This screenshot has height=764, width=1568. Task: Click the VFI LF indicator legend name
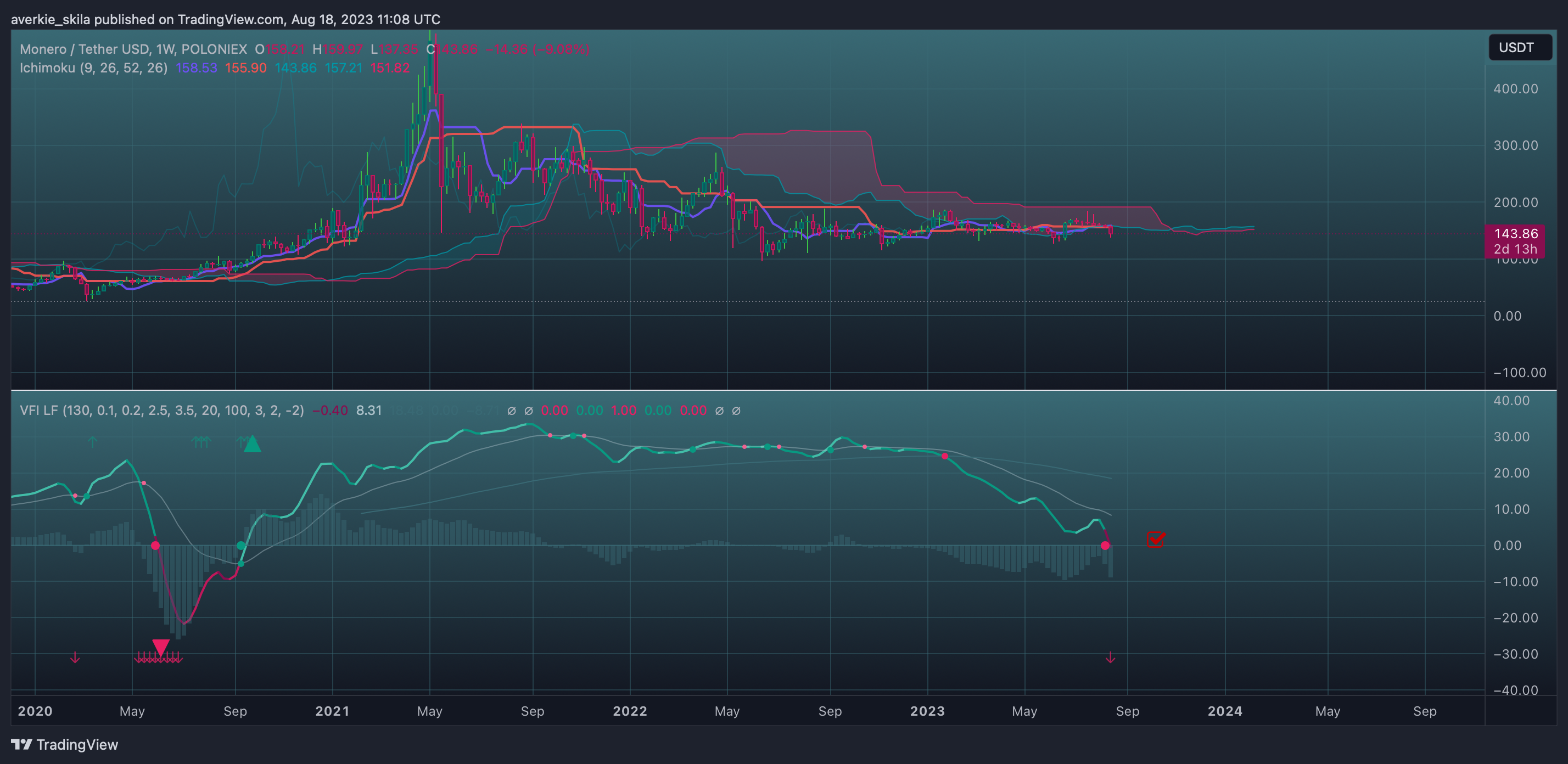[x=161, y=411]
